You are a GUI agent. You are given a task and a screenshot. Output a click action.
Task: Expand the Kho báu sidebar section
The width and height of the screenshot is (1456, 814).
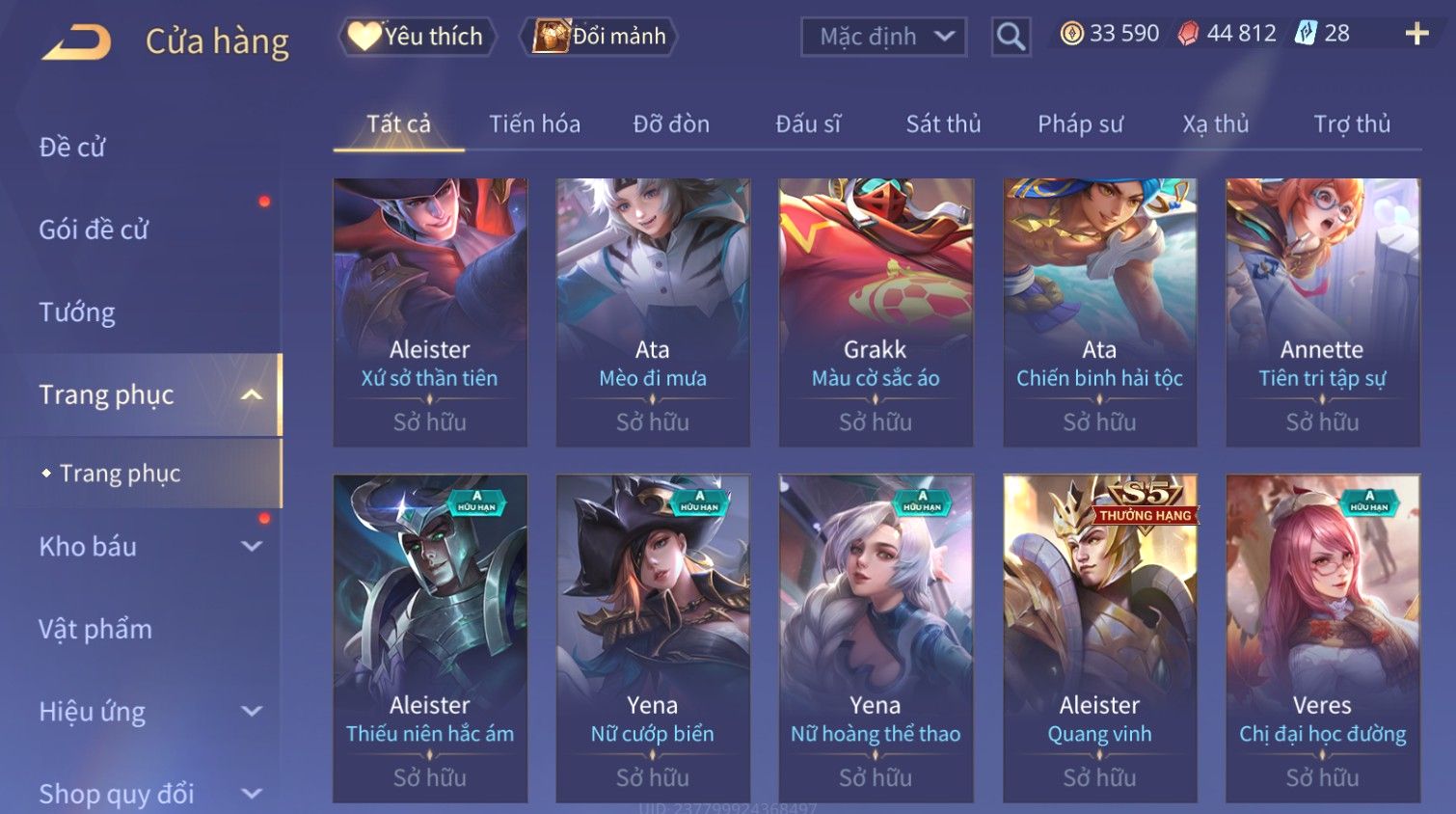click(252, 547)
